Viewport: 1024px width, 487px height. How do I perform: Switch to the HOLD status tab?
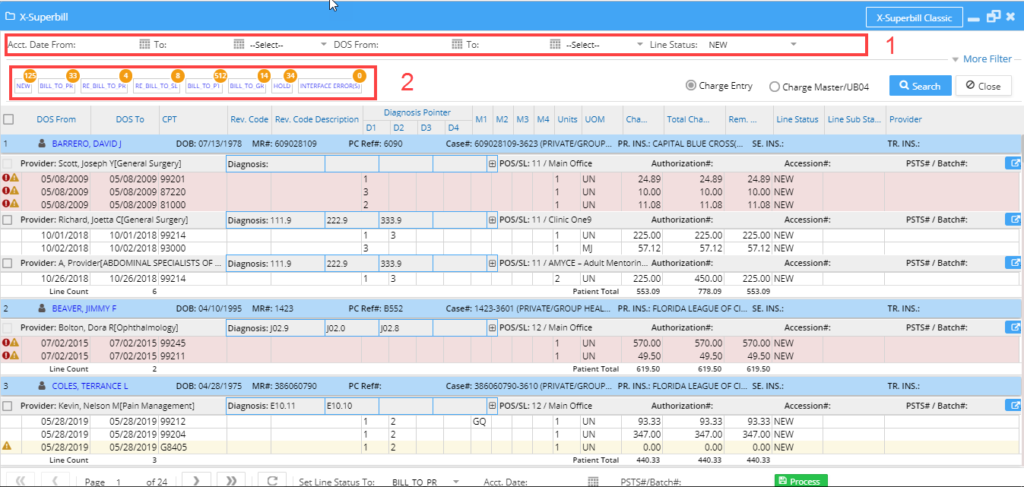point(282,86)
